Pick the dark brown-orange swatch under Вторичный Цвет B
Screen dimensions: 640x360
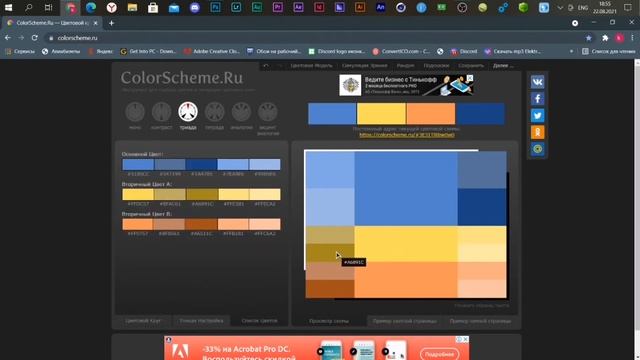(x=201, y=224)
